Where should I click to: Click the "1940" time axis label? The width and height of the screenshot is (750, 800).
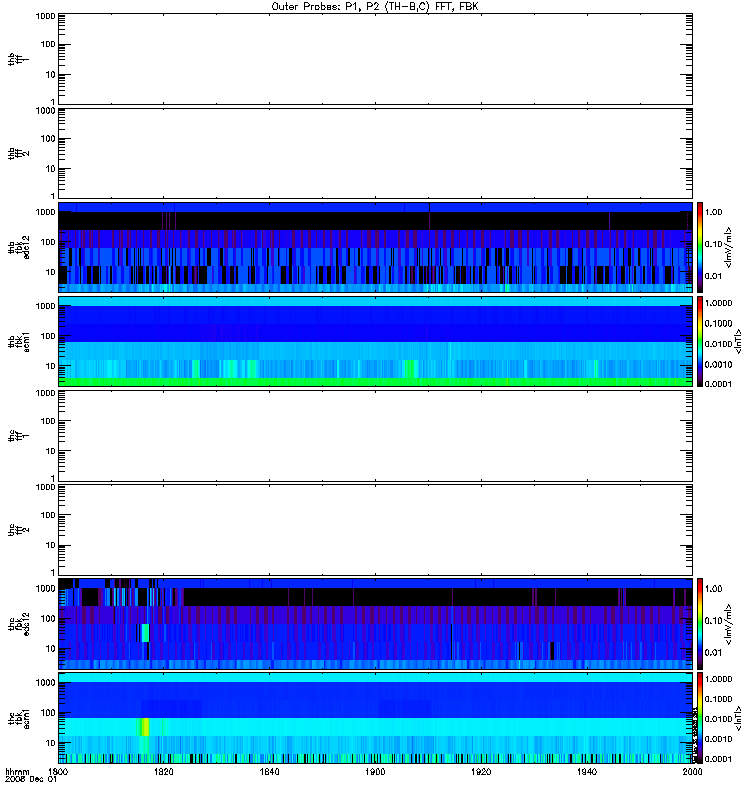(x=587, y=771)
